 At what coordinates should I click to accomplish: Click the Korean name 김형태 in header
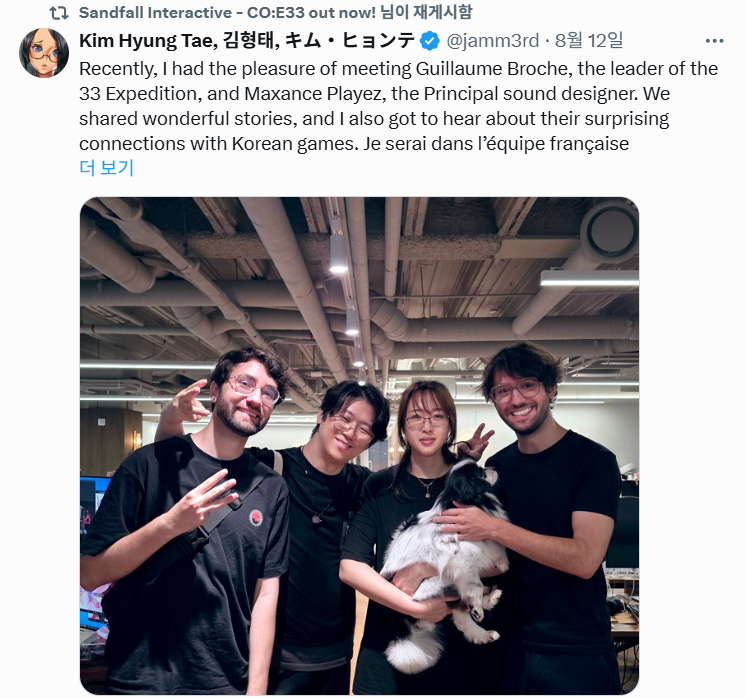[251, 41]
